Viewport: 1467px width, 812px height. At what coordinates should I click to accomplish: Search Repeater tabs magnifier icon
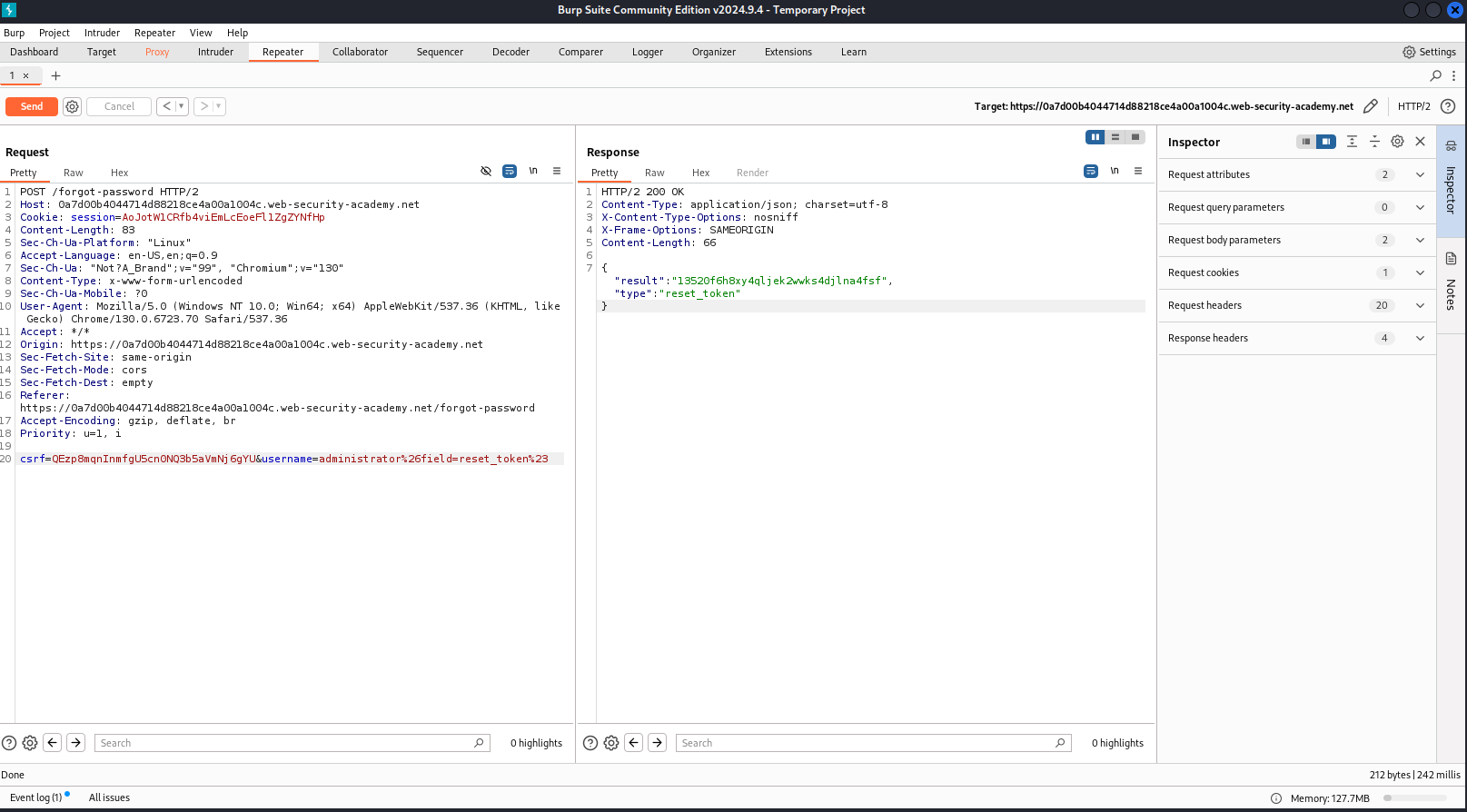click(x=1436, y=75)
